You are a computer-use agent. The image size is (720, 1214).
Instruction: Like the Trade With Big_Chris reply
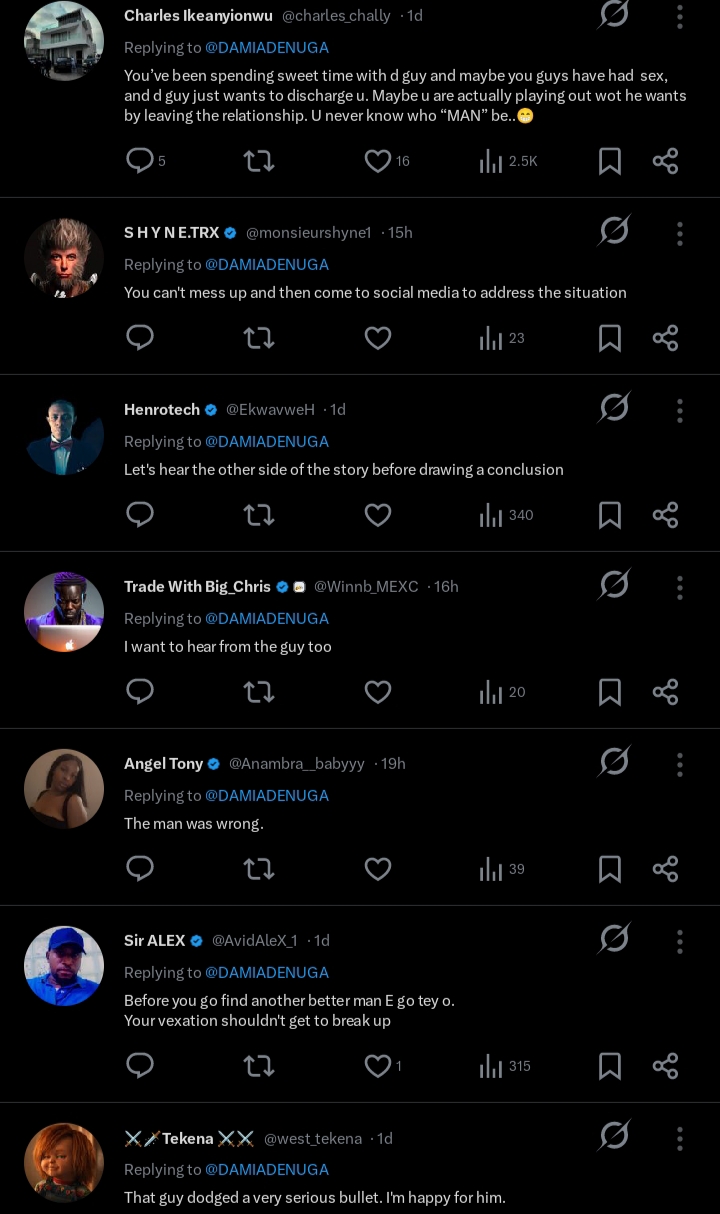(377, 692)
